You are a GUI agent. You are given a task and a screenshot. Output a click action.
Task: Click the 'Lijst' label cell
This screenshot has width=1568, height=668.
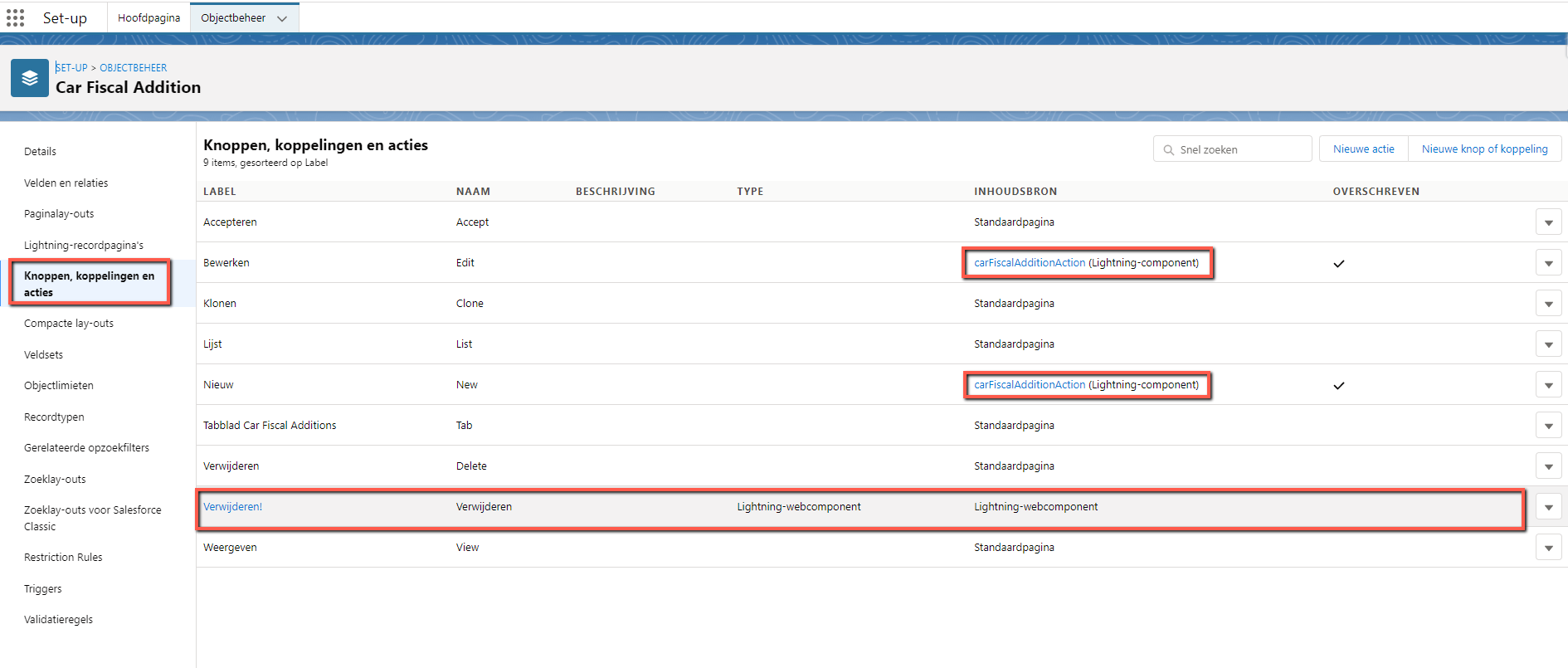coord(212,344)
